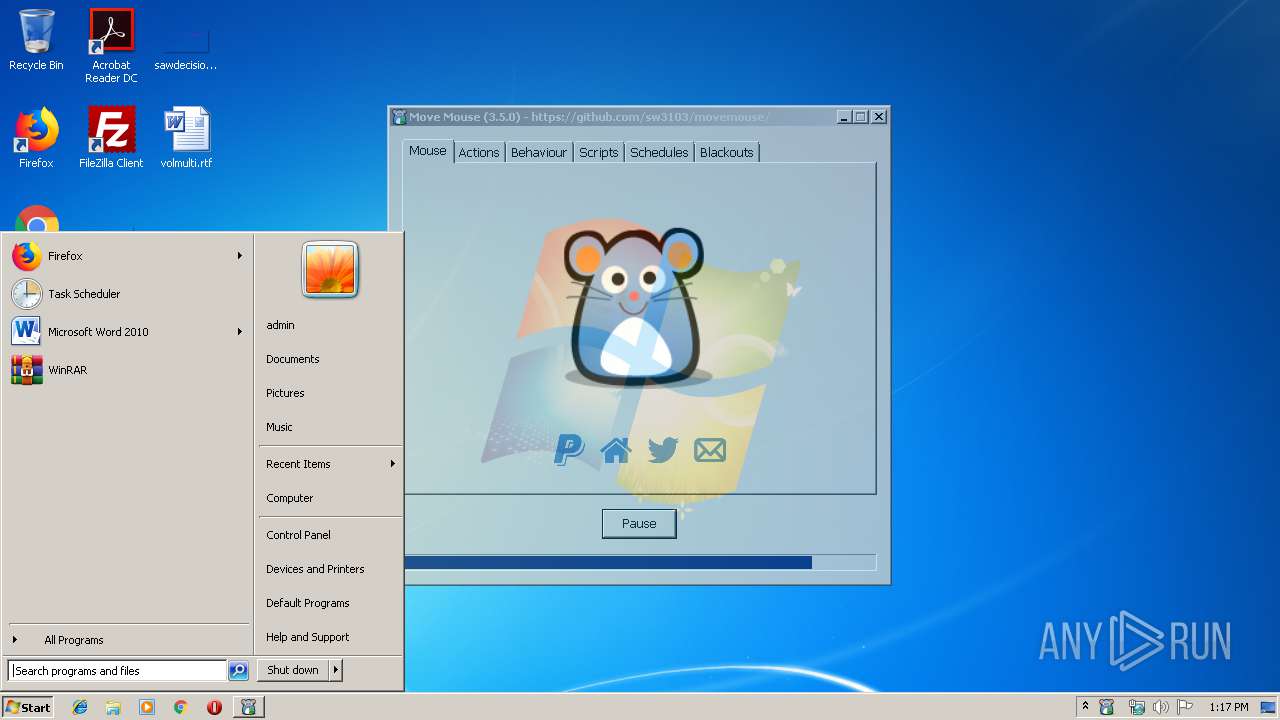Click the user account picture
The height and width of the screenshot is (720, 1280).
click(330, 270)
